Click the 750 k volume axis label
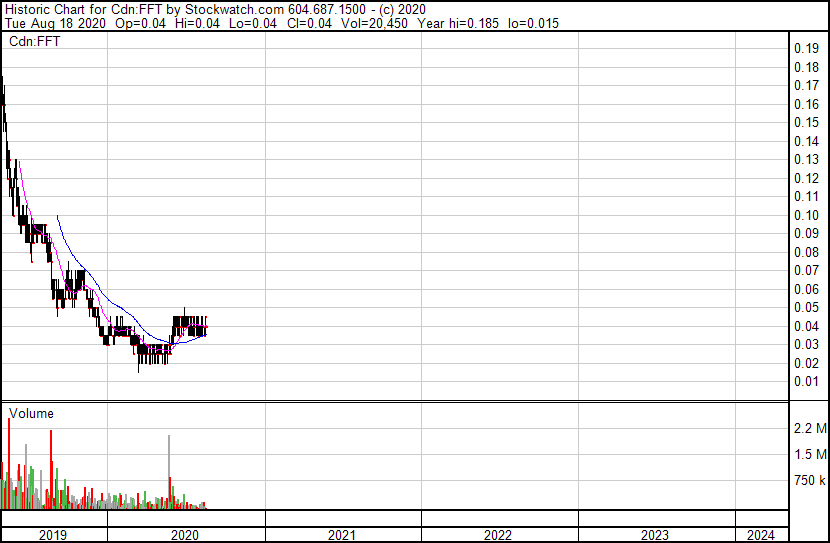Image resolution: width=830 pixels, height=543 pixels. point(808,481)
